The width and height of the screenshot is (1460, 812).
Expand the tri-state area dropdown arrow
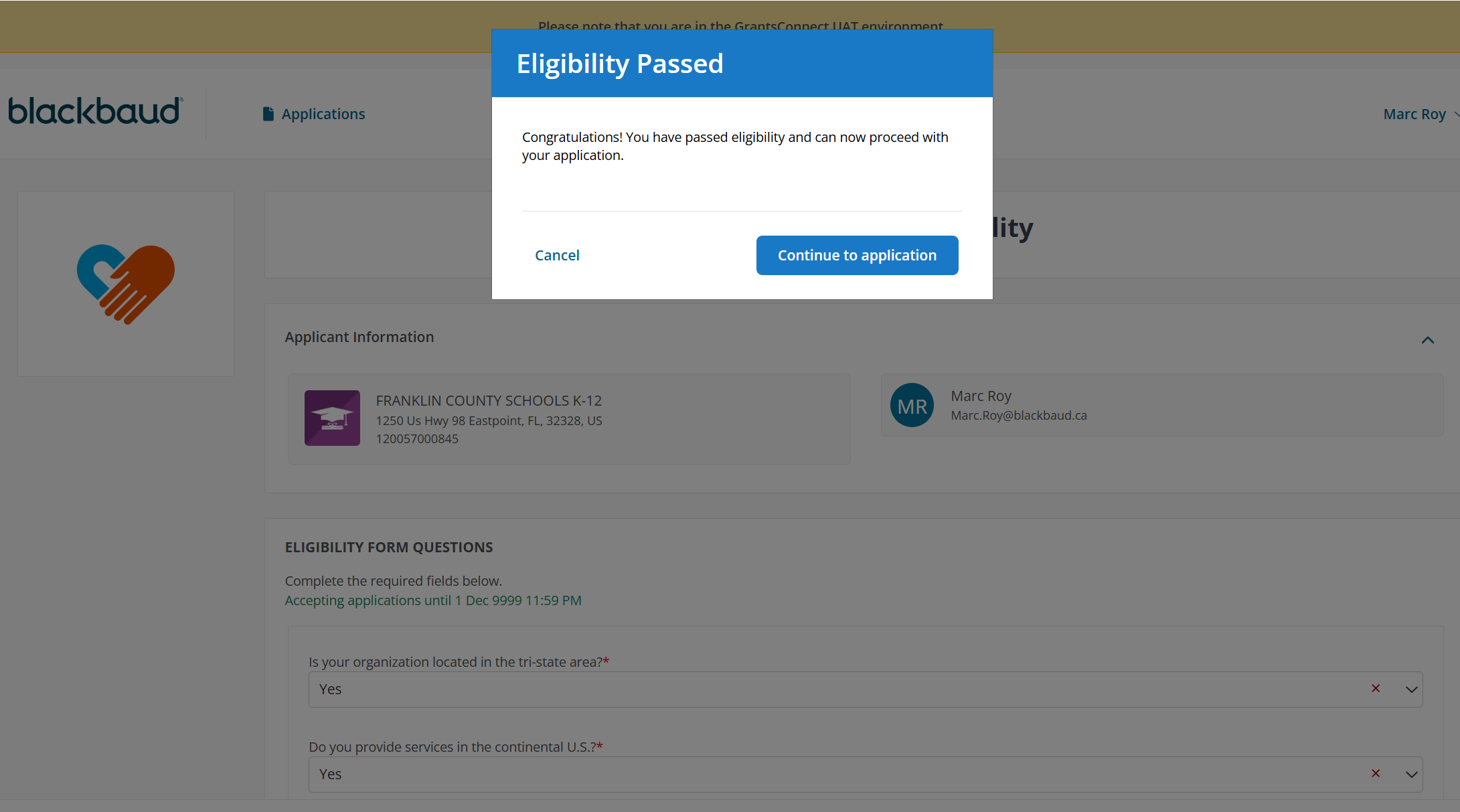click(x=1411, y=689)
